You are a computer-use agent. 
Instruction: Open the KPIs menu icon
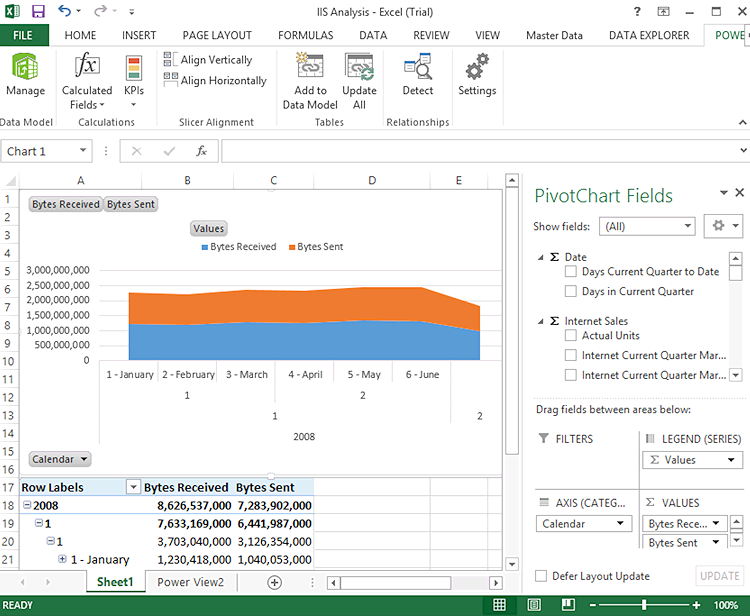click(x=134, y=68)
